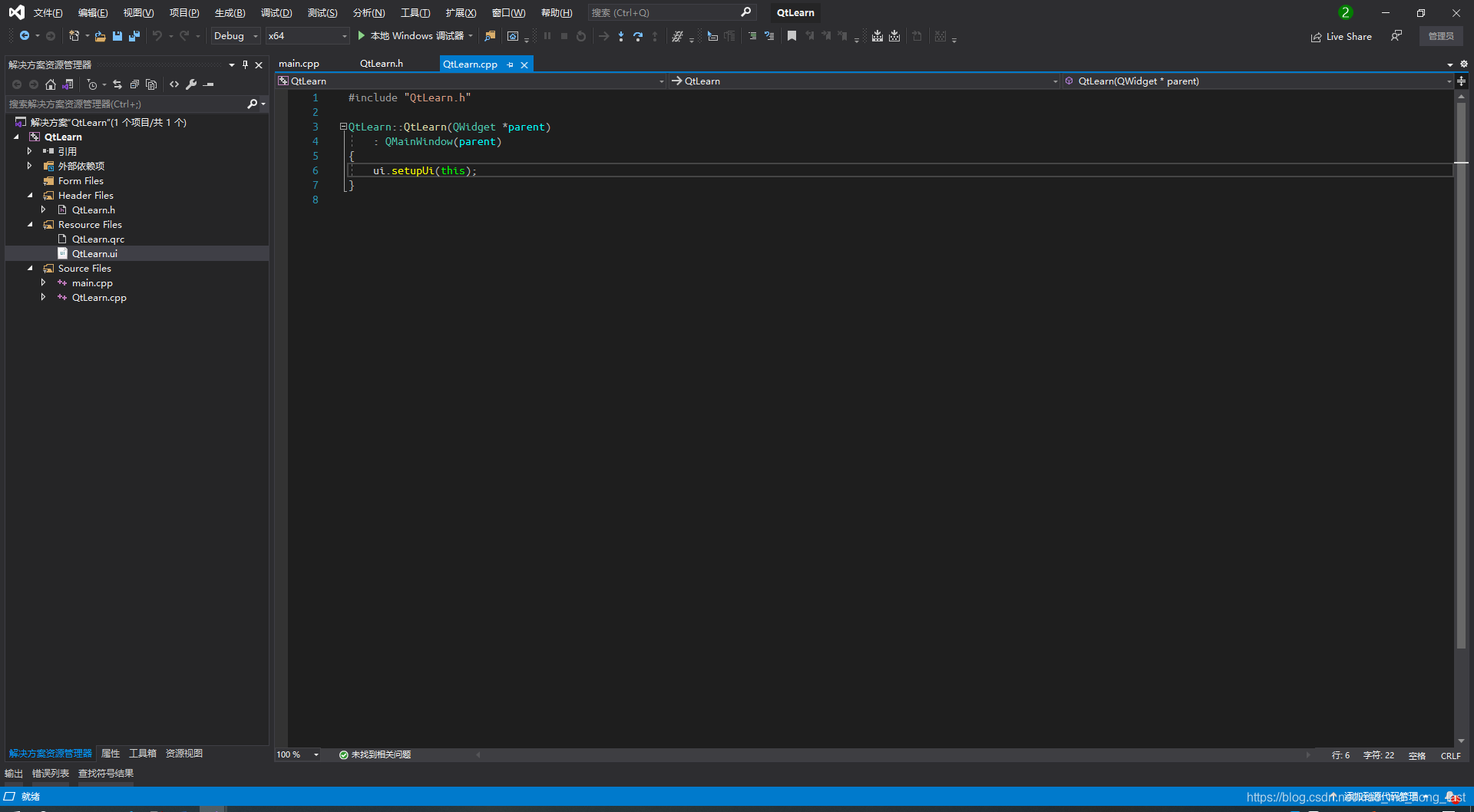Image resolution: width=1474 pixels, height=812 pixels.
Task: Open the Debug configuration dropdown
Action: point(236,36)
